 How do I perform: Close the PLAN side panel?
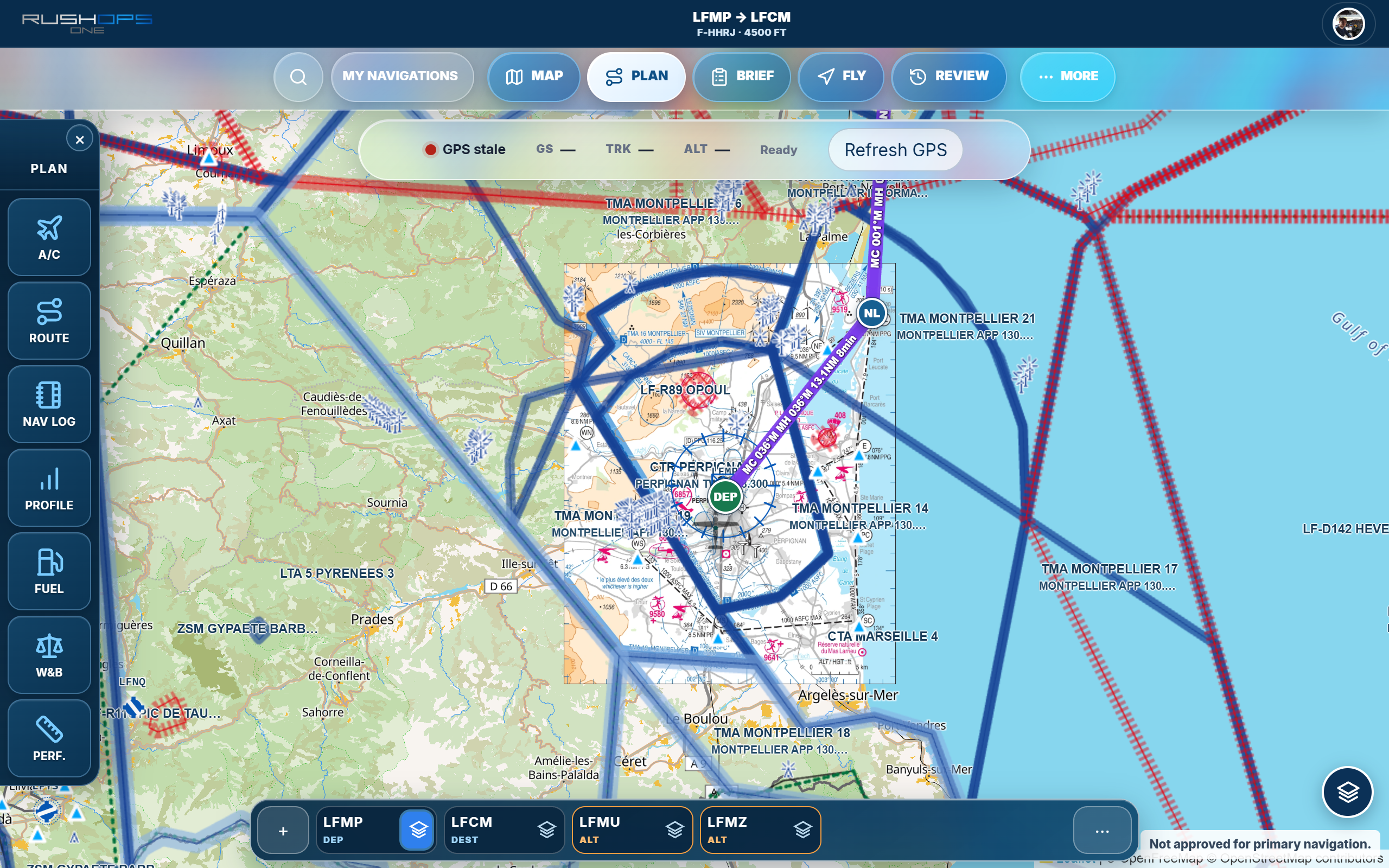[80, 139]
